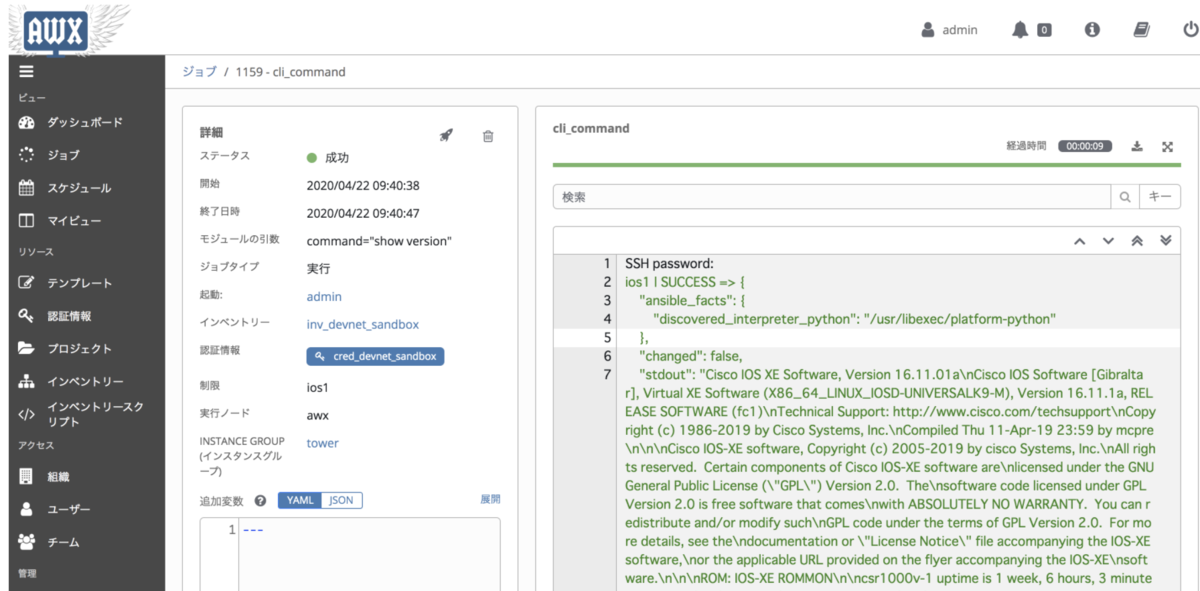Screen dimensions: 1200x591
Task: Click the "SSH password:" output line
Action: tap(669, 264)
